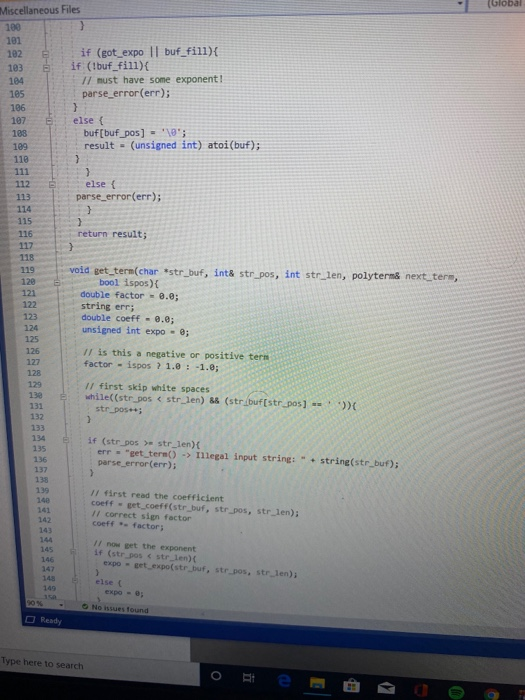Screen dimensions: 525x700
Task: Click the 'coeff = get_coeff(...)' line
Action: (x=195, y=508)
